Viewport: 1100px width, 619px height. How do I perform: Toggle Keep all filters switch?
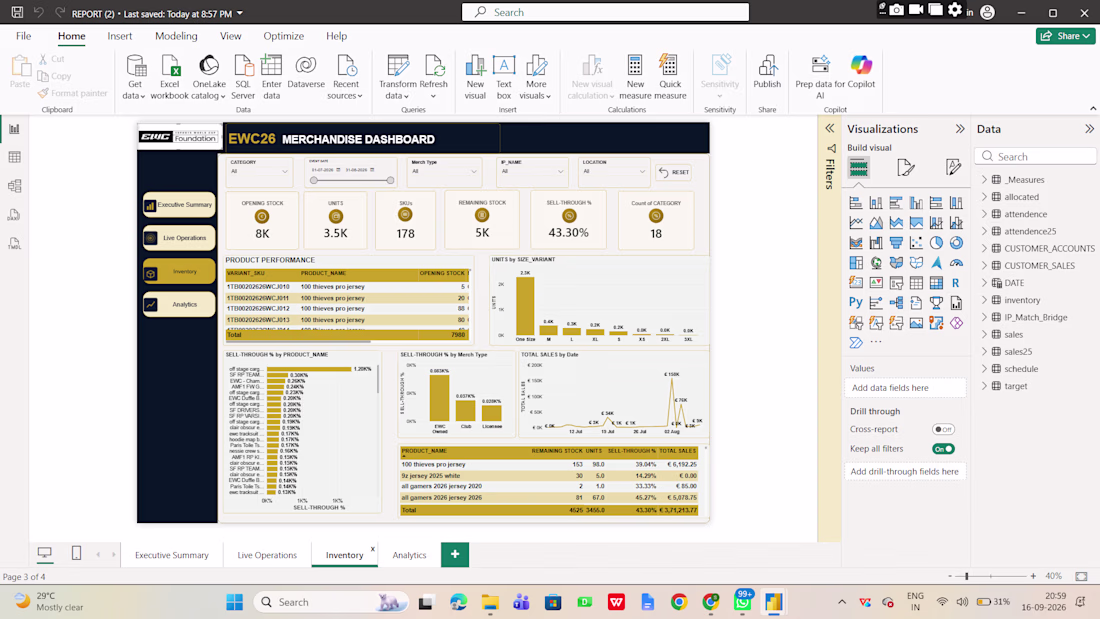coord(944,449)
